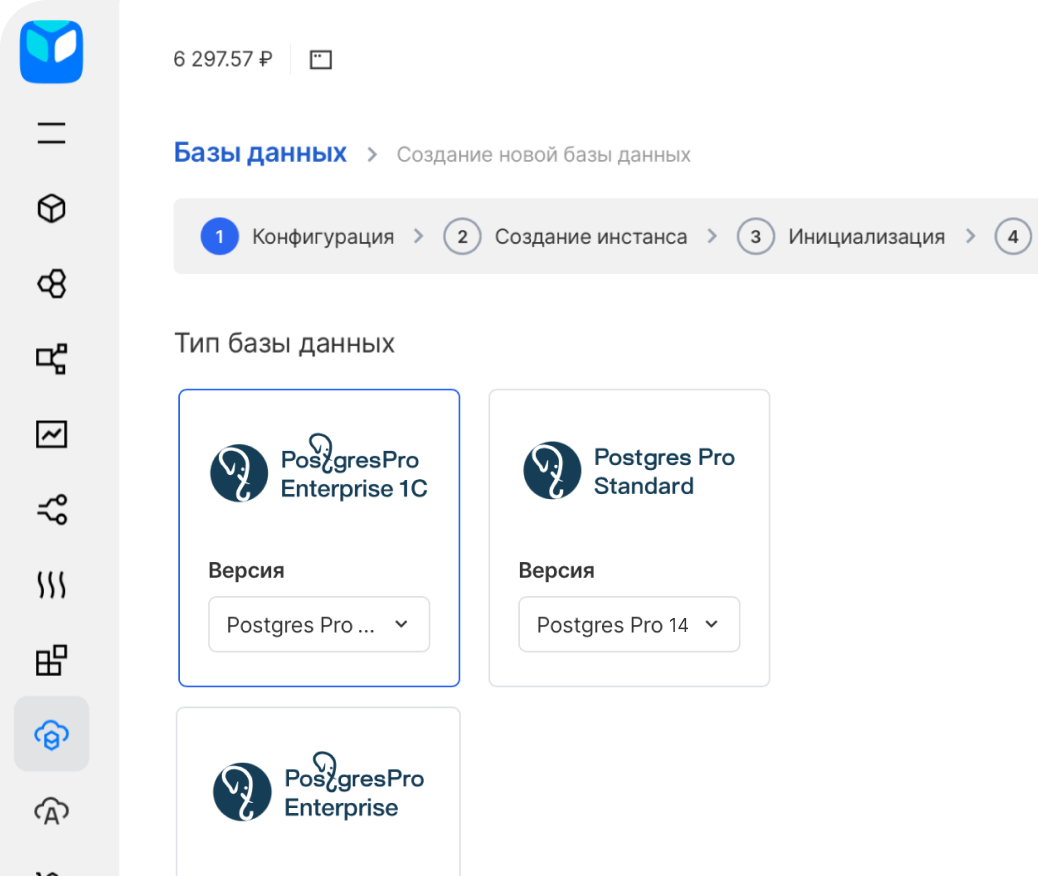Viewport: 1038px width, 876px height.
Task: Click the Тип базы данных heading
Action: pyautogui.click(x=285, y=343)
